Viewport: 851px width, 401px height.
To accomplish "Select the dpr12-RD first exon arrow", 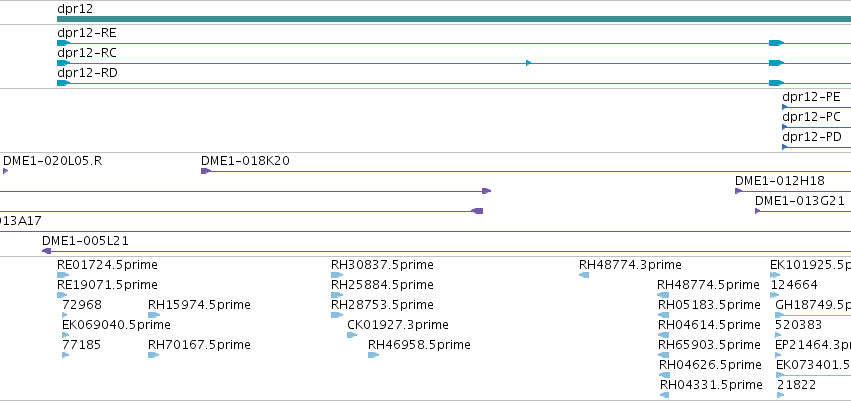I will (x=63, y=83).
